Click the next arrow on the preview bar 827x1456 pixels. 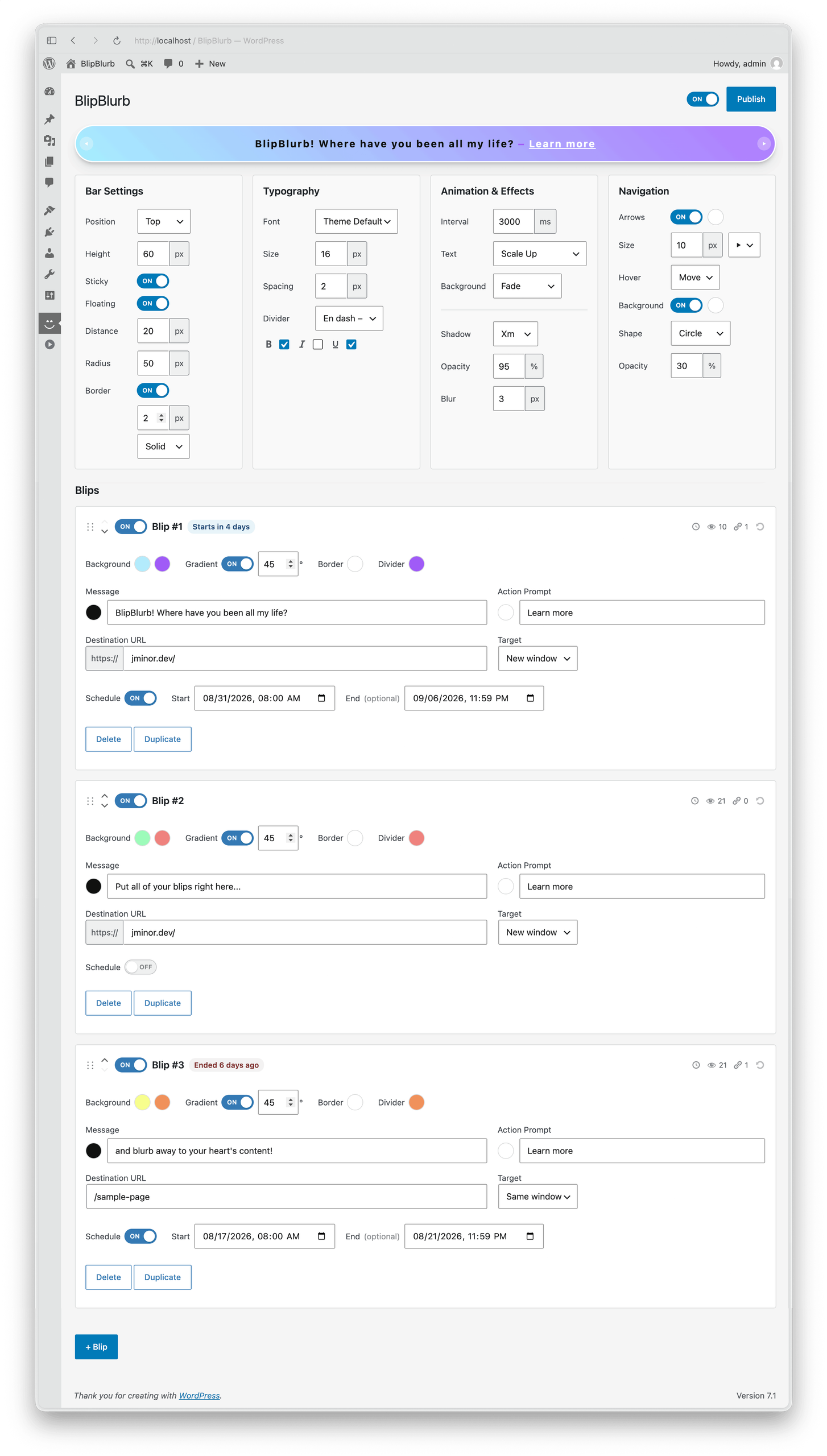763,144
